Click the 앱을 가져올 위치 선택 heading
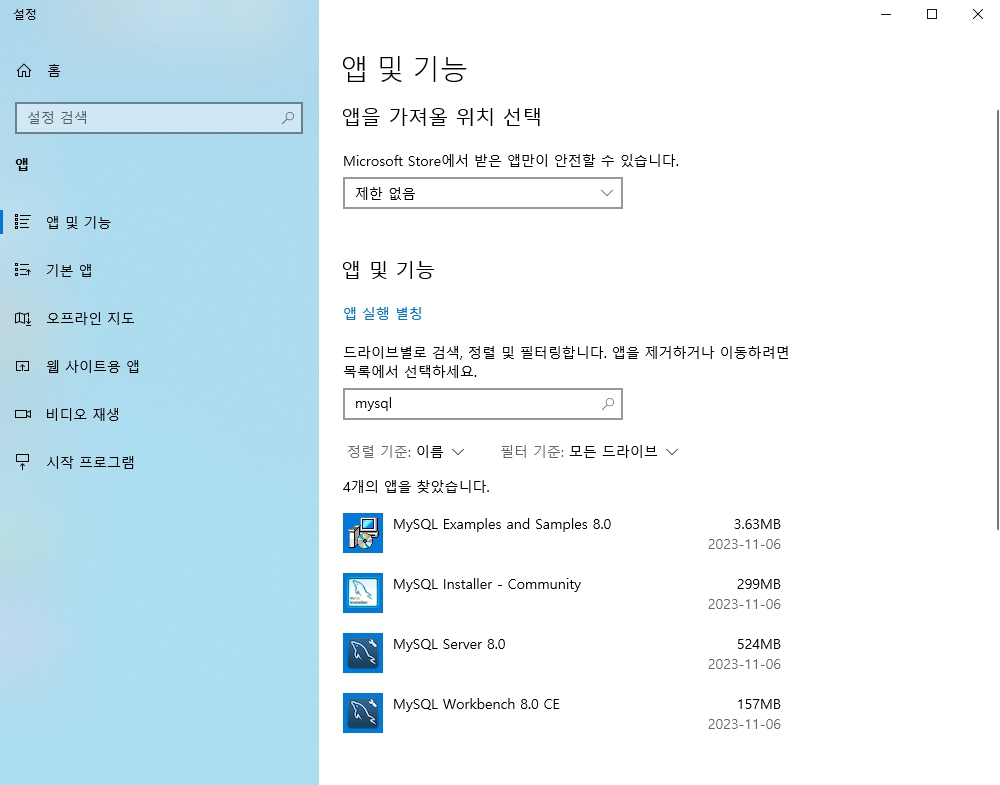Viewport: 1000px width, 785px height. pyautogui.click(x=442, y=117)
